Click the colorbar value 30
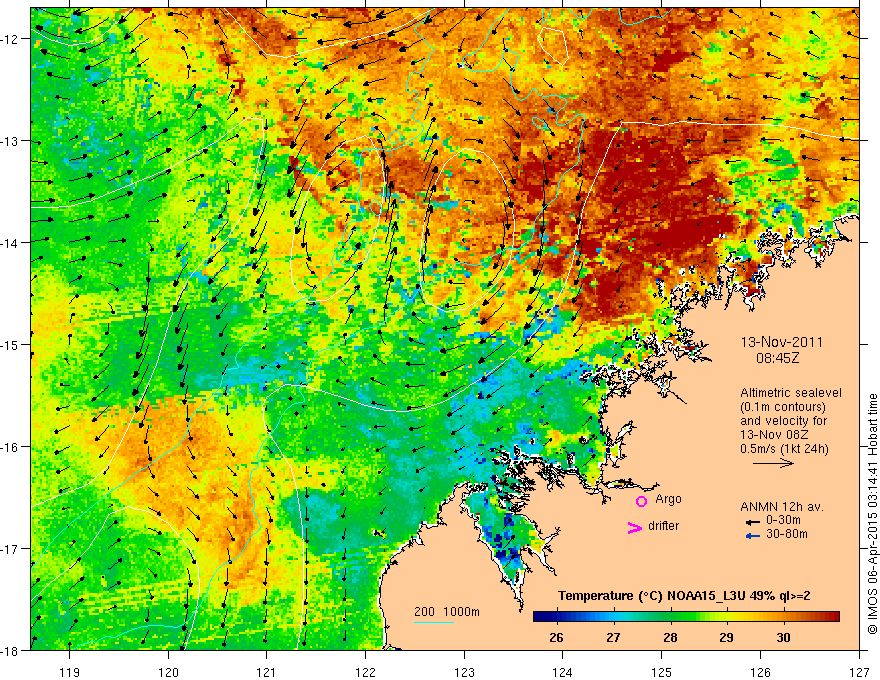Screen dimensions: 880x680 point(783,638)
